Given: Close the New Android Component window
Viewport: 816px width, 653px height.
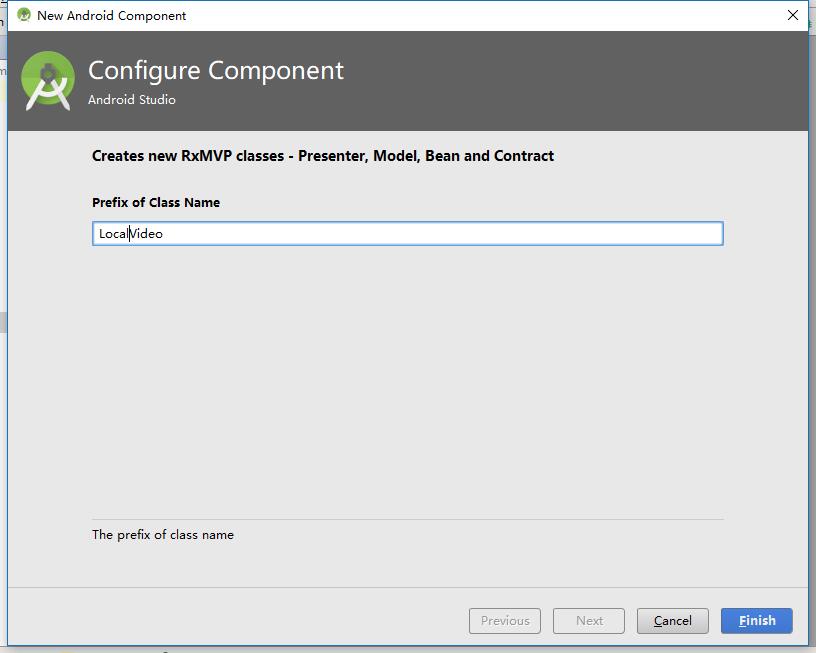Looking at the screenshot, I should [793, 15].
